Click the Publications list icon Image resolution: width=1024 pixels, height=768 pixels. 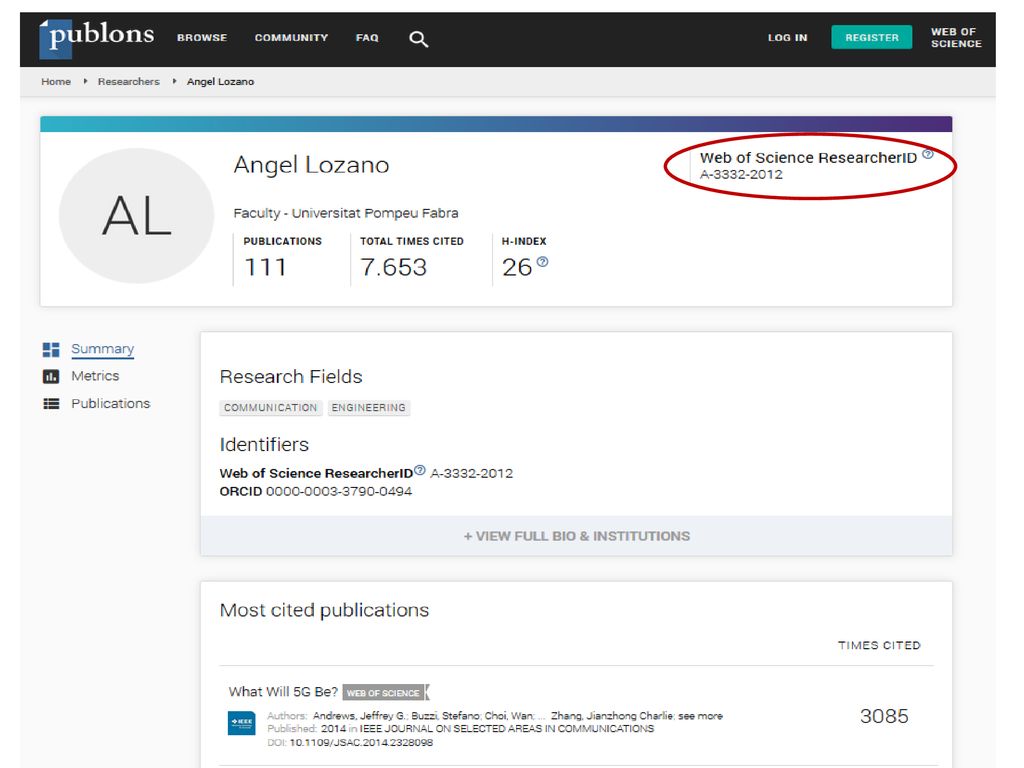tap(51, 404)
